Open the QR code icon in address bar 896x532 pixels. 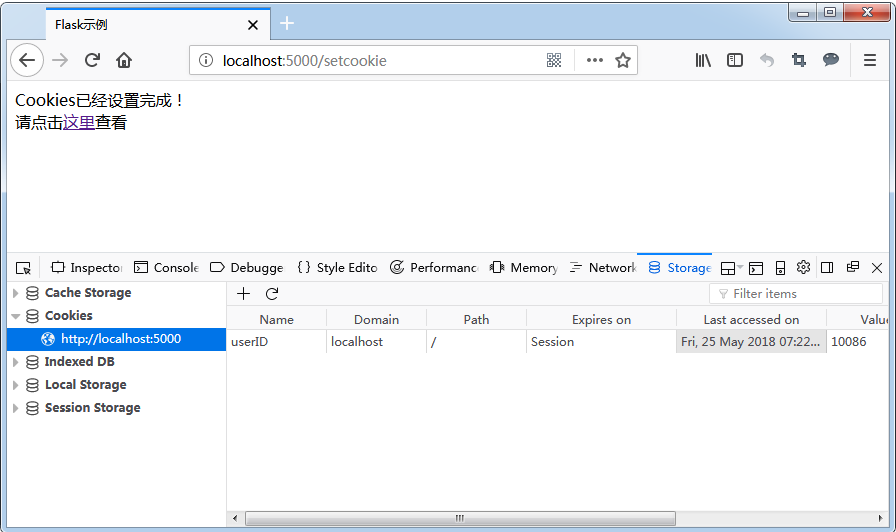coord(554,60)
